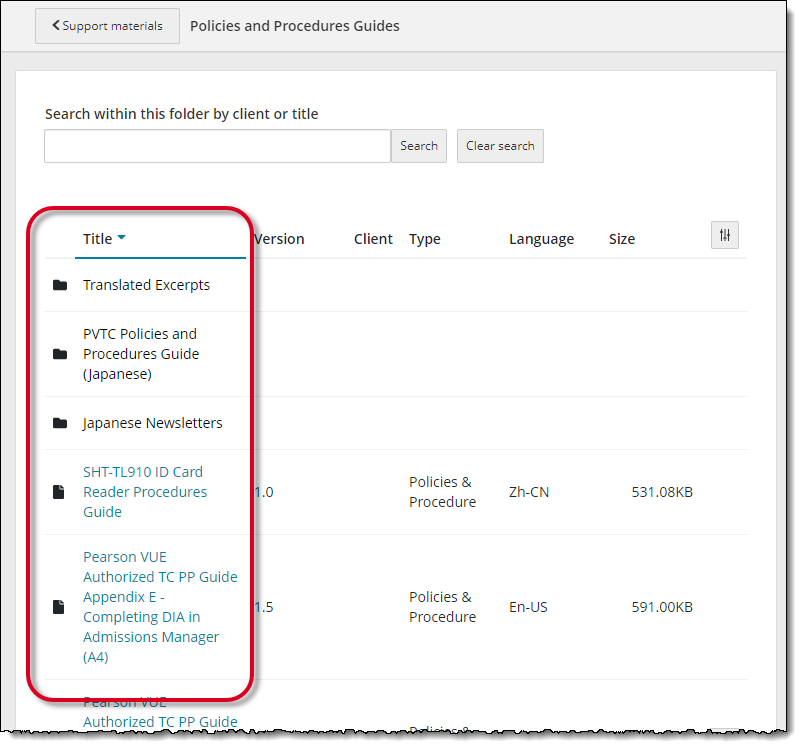802x751 pixels.
Task: Sort by the Version column header
Action: (279, 239)
